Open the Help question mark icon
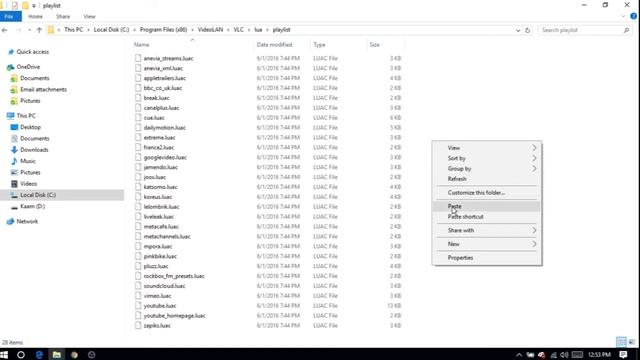This screenshot has height=360, width=640. pyautogui.click(x=633, y=16)
